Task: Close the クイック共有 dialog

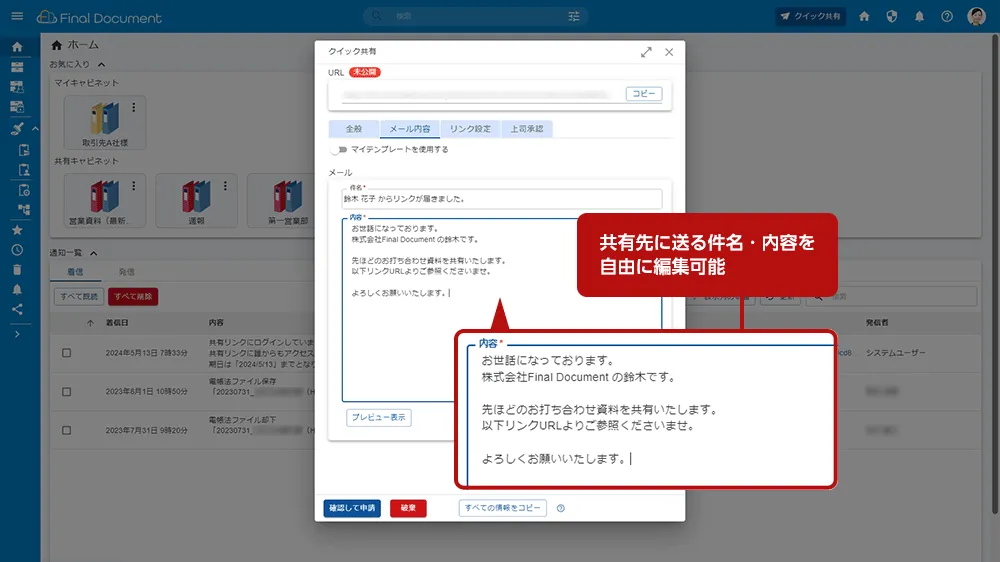Action: pyautogui.click(x=669, y=52)
